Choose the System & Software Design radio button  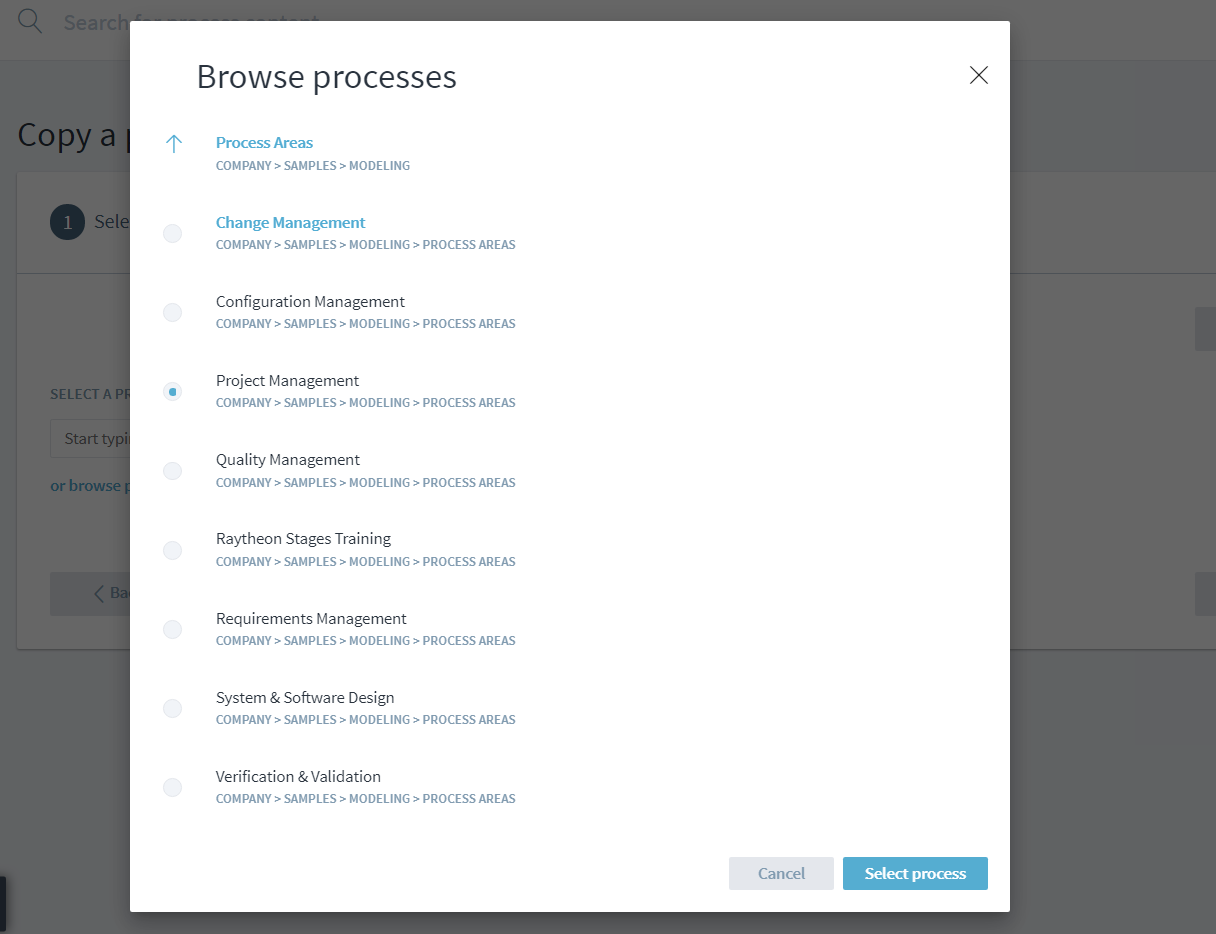coord(173,708)
